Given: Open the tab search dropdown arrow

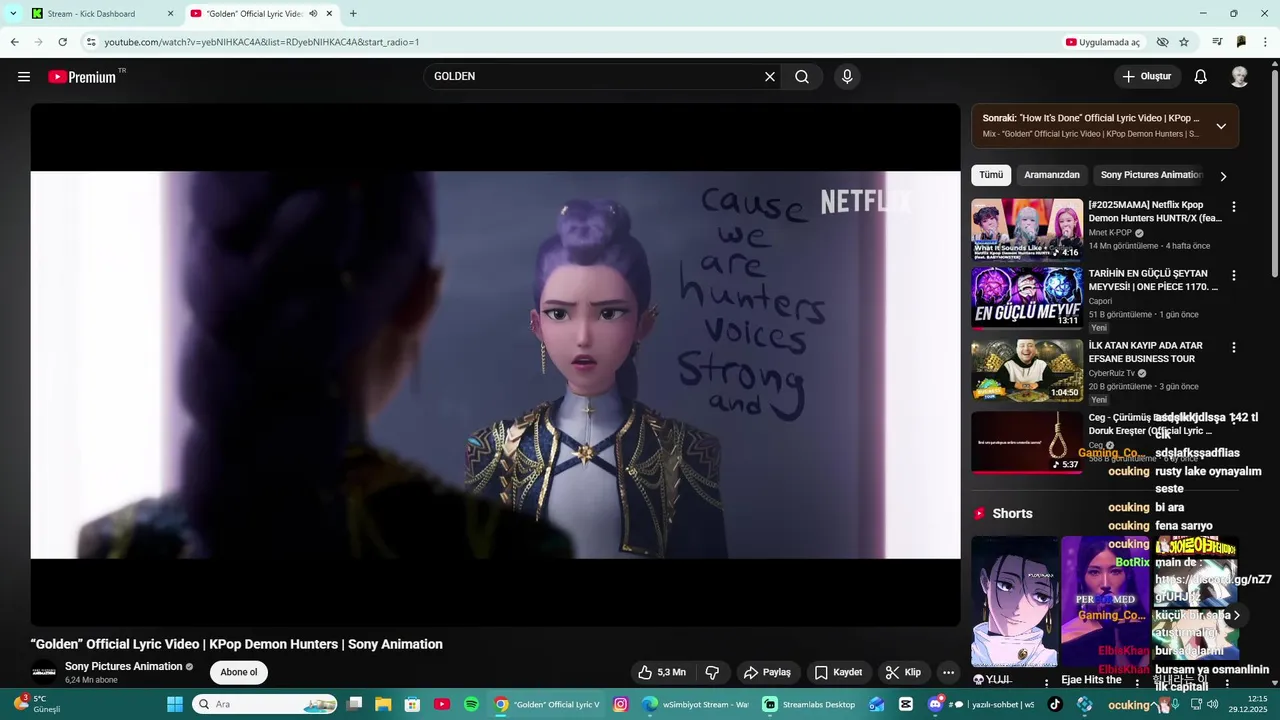Looking at the screenshot, I should tap(13, 14).
